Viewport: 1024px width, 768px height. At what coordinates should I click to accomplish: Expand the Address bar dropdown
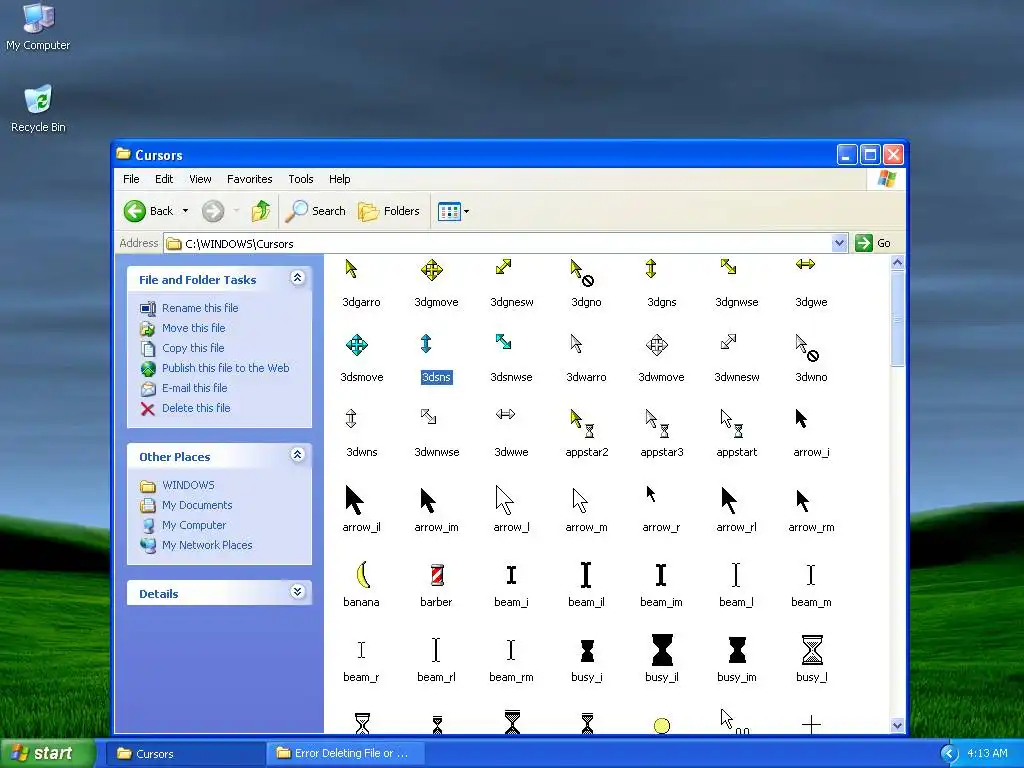point(840,243)
